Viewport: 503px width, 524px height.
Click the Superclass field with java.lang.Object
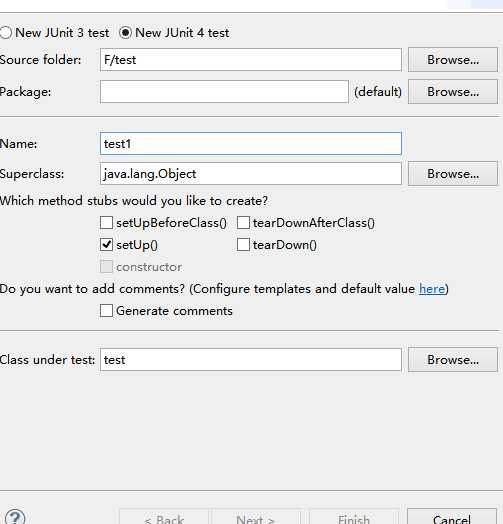coord(251,173)
